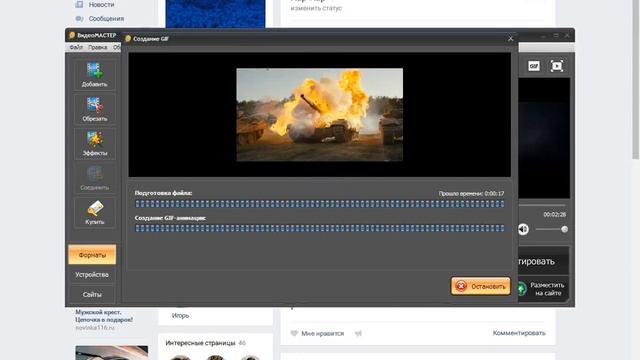Click the Купить key icon
The image size is (640, 360).
pyautogui.click(x=94, y=212)
